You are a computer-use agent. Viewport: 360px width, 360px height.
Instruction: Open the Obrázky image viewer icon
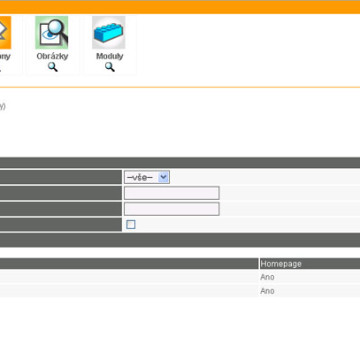[x=52, y=32]
